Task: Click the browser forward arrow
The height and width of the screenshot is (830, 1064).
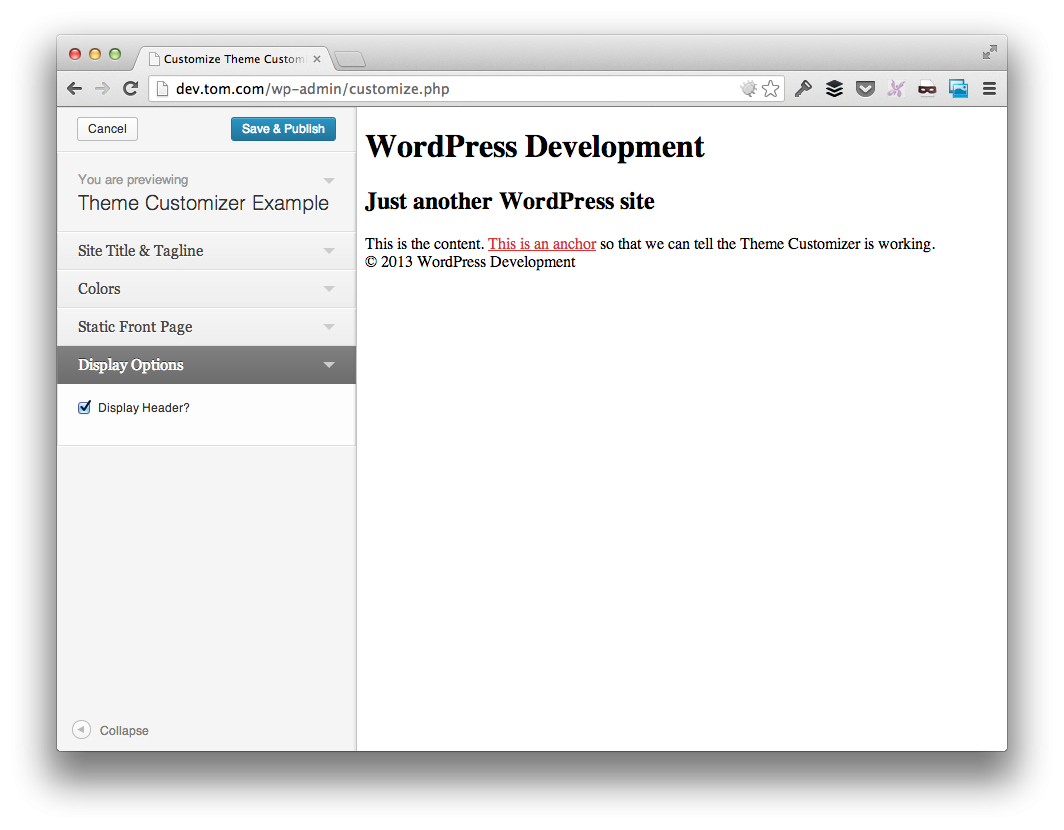Action: (x=102, y=89)
